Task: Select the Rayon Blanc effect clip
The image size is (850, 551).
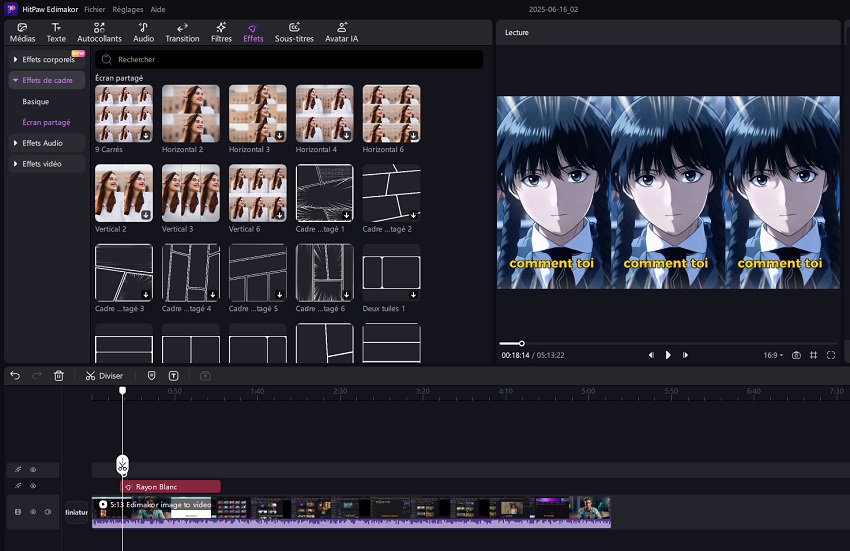Action: [170, 486]
